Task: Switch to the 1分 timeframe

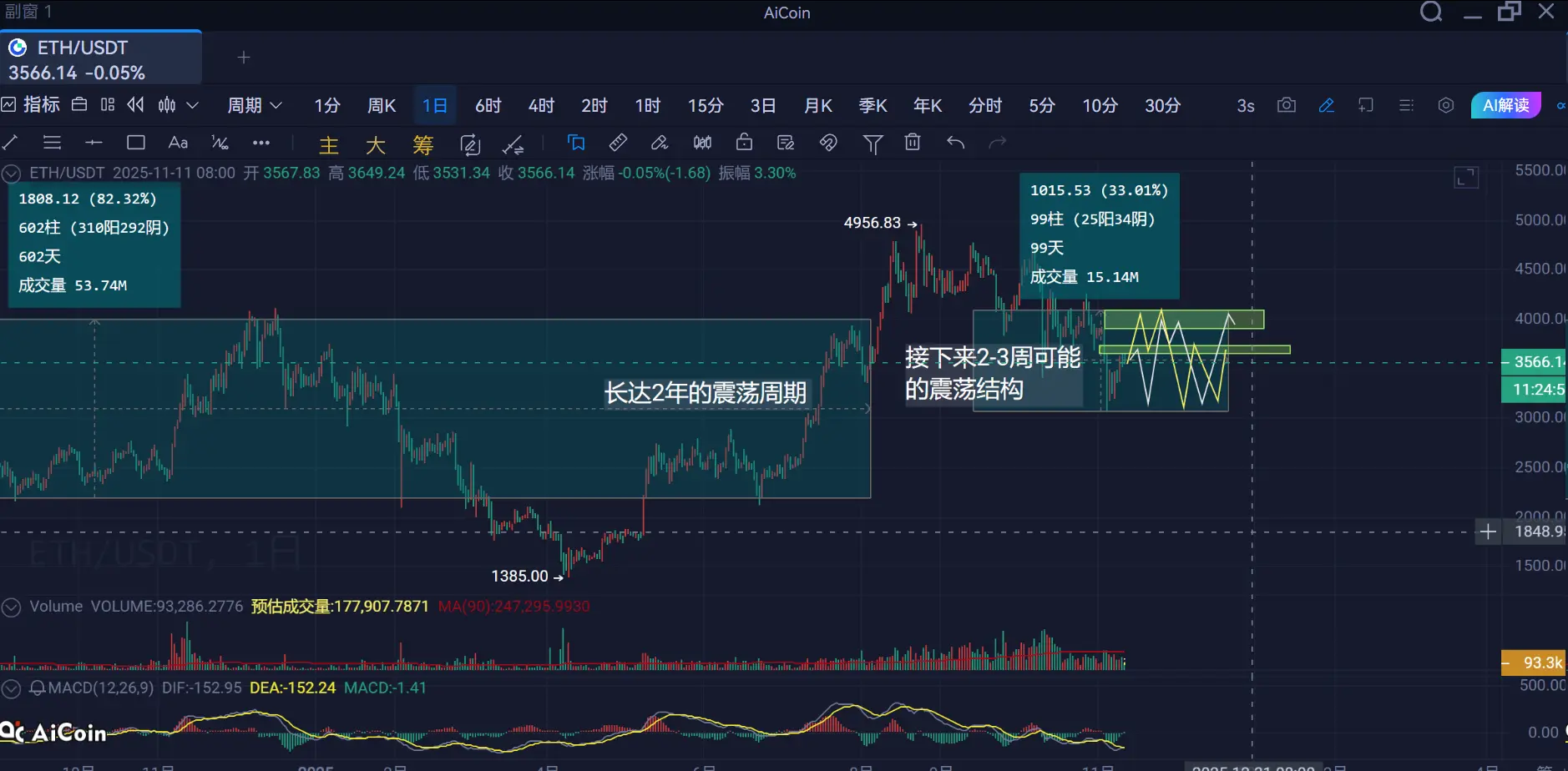Action: (327, 105)
